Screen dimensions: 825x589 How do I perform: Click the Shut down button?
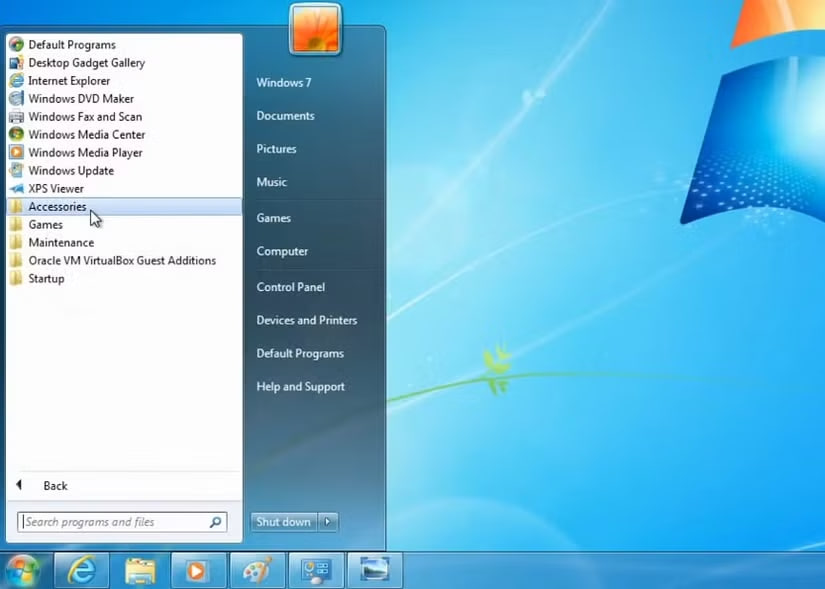point(284,522)
